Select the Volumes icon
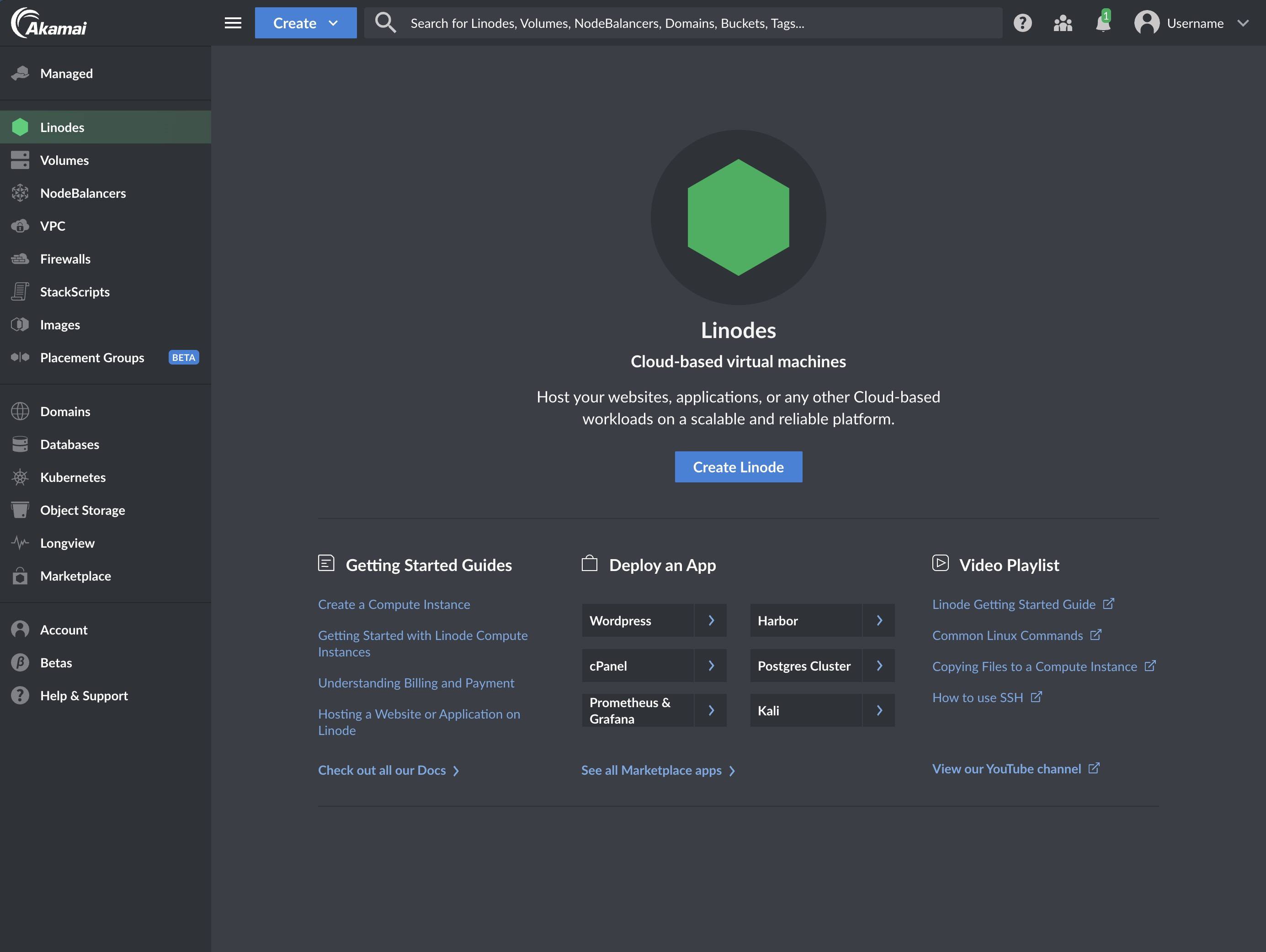Viewport: 1266px width, 952px height. coord(21,160)
